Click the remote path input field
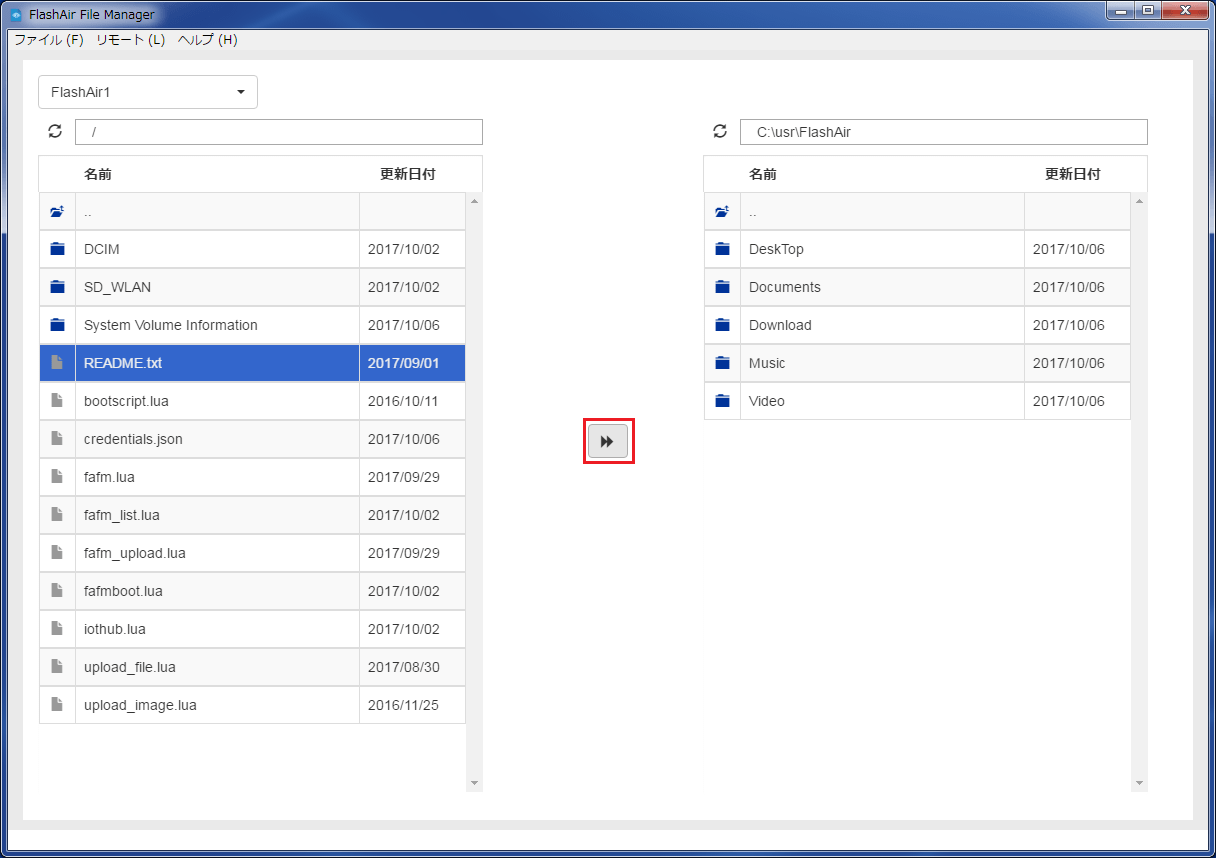This screenshot has height=858, width=1216. pyautogui.click(x=279, y=132)
